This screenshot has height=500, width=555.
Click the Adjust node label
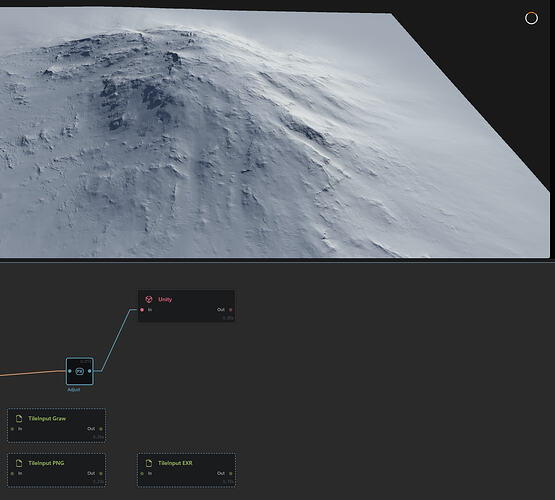pos(74,390)
